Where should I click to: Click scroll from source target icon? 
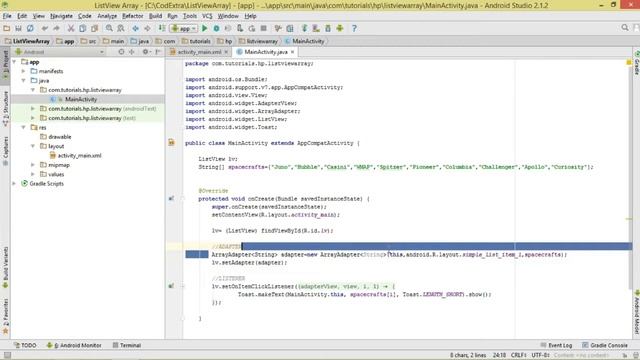(121, 52)
